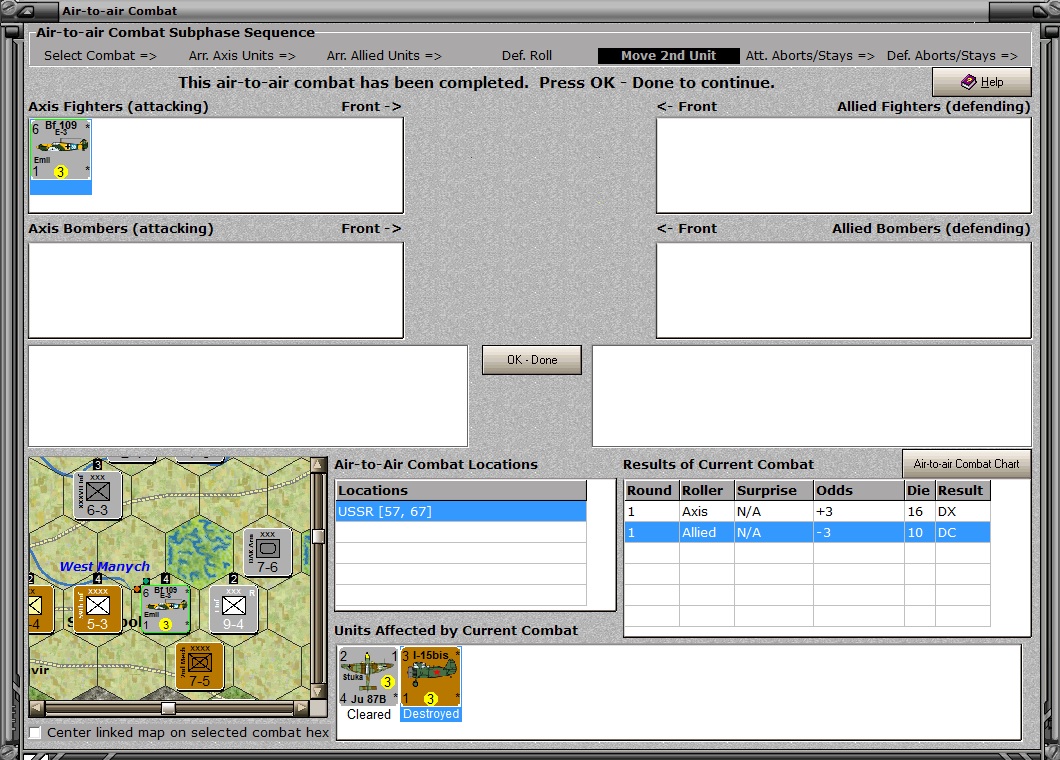Click the OK - Done button
This screenshot has height=760, width=1060.
[532, 360]
